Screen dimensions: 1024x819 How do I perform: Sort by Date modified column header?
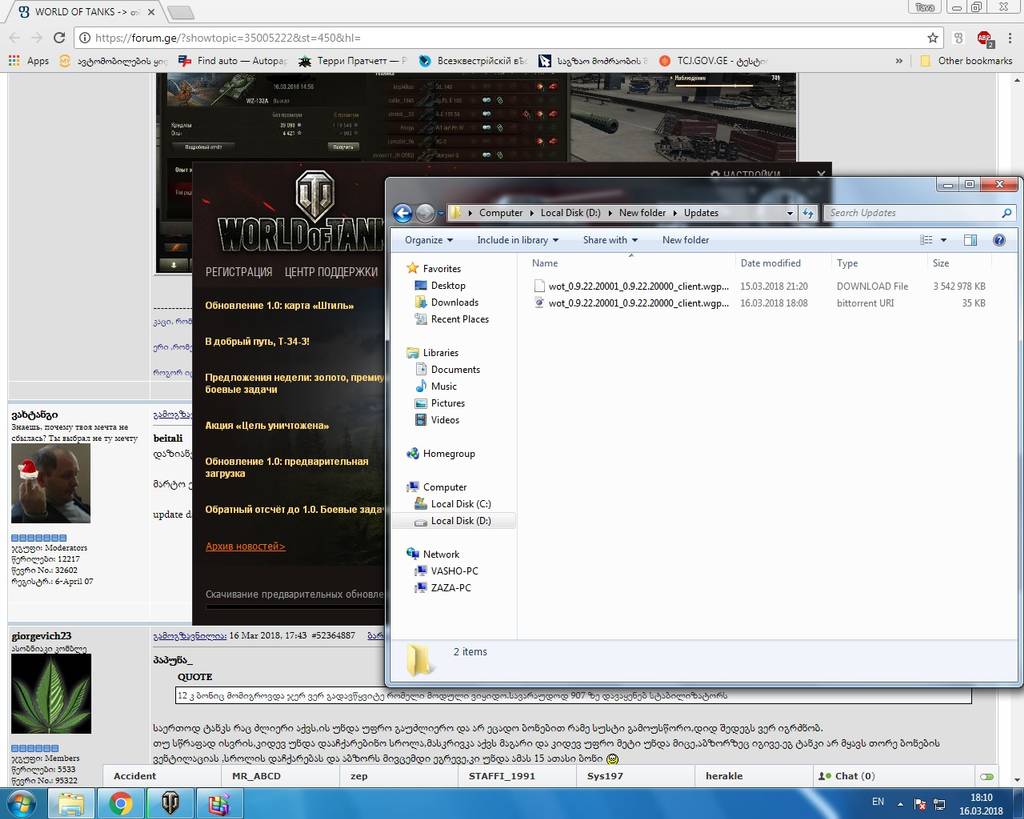tap(771, 263)
